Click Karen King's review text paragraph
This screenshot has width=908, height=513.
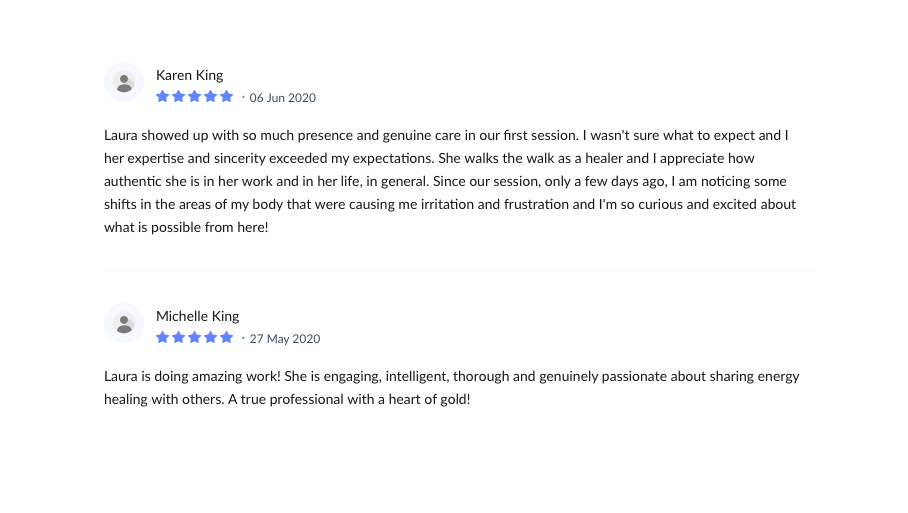coord(450,181)
